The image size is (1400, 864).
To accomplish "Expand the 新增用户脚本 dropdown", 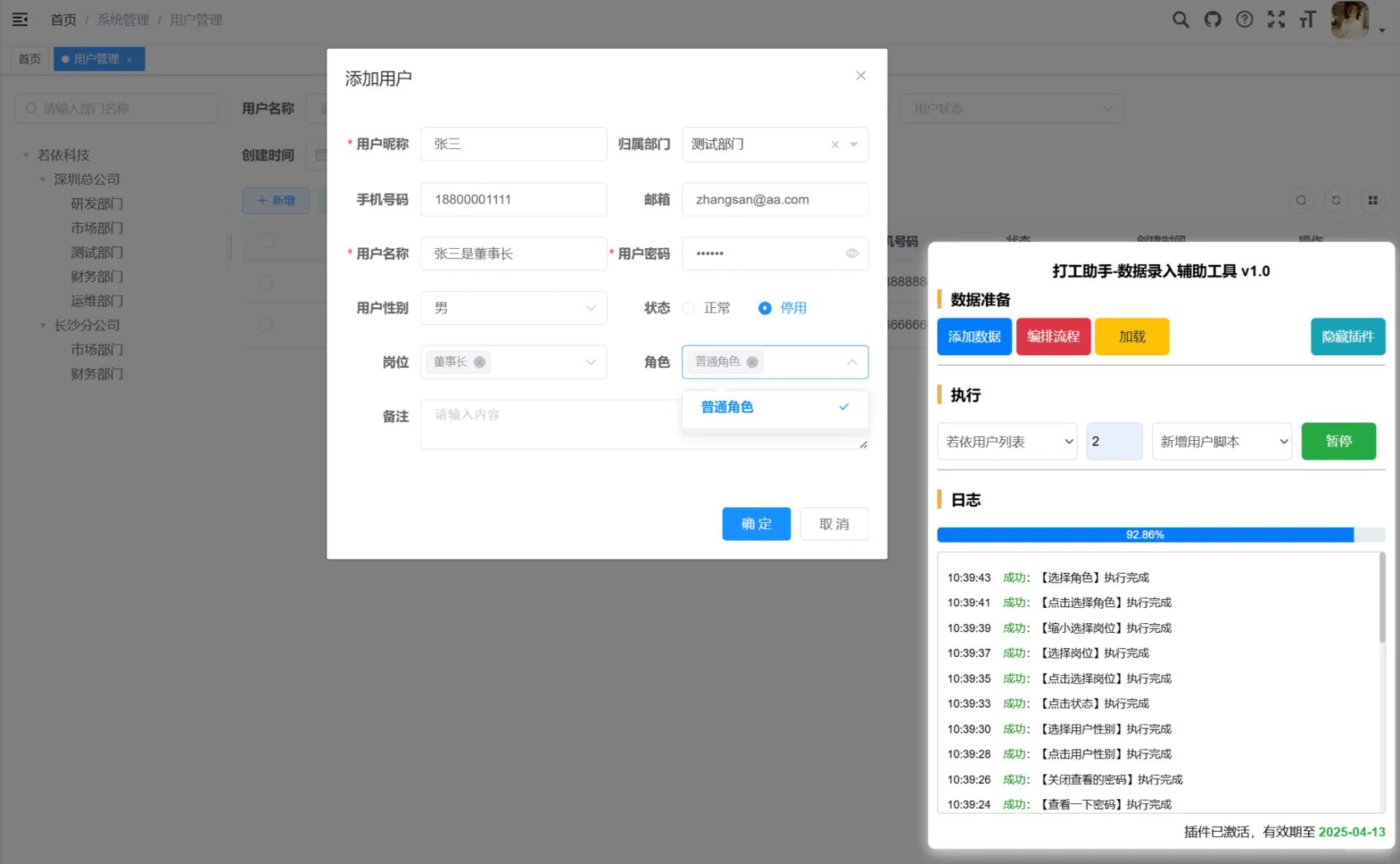I will pos(1221,441).
